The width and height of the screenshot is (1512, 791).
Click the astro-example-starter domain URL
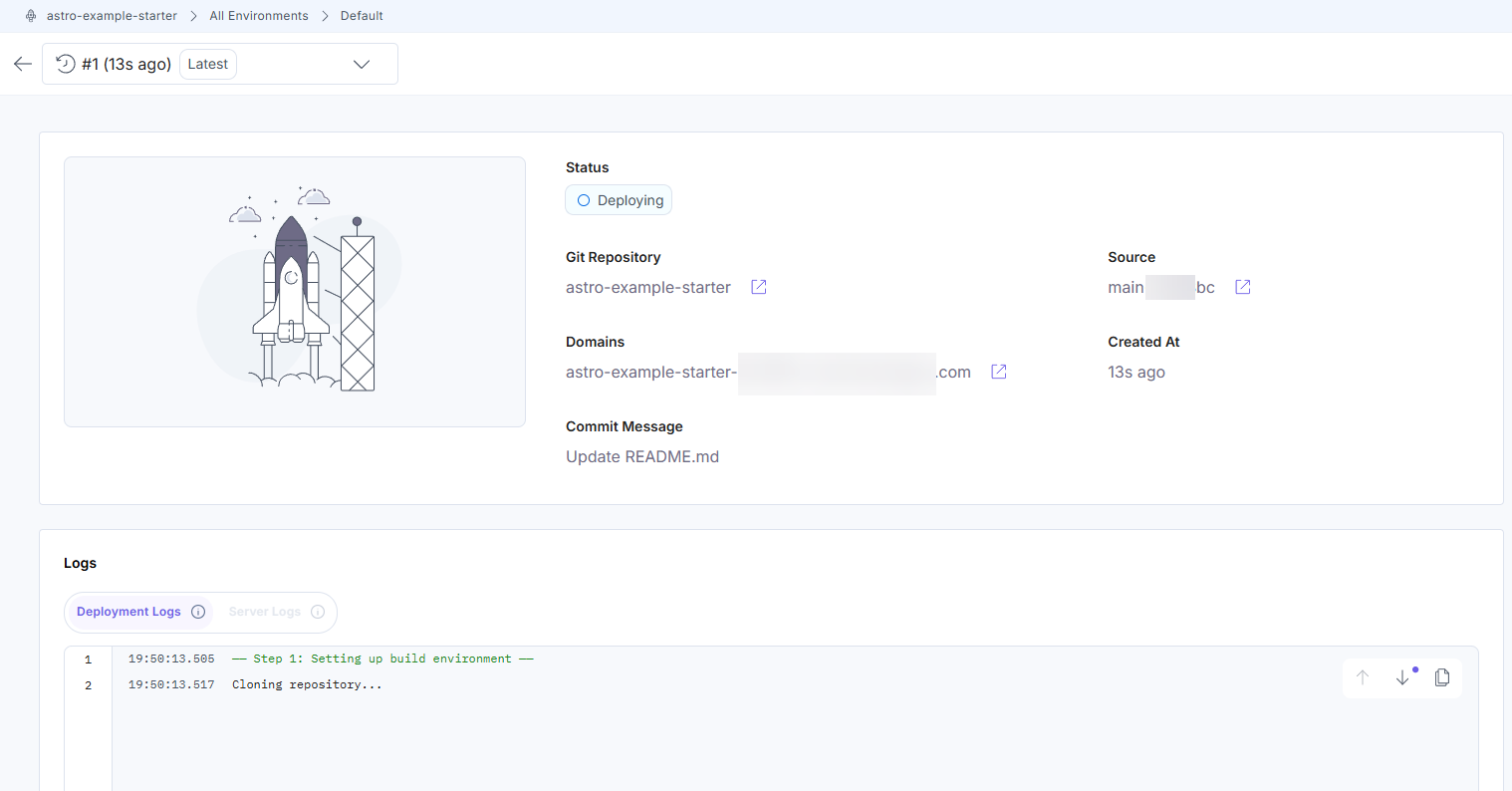(x=768, y=373)
